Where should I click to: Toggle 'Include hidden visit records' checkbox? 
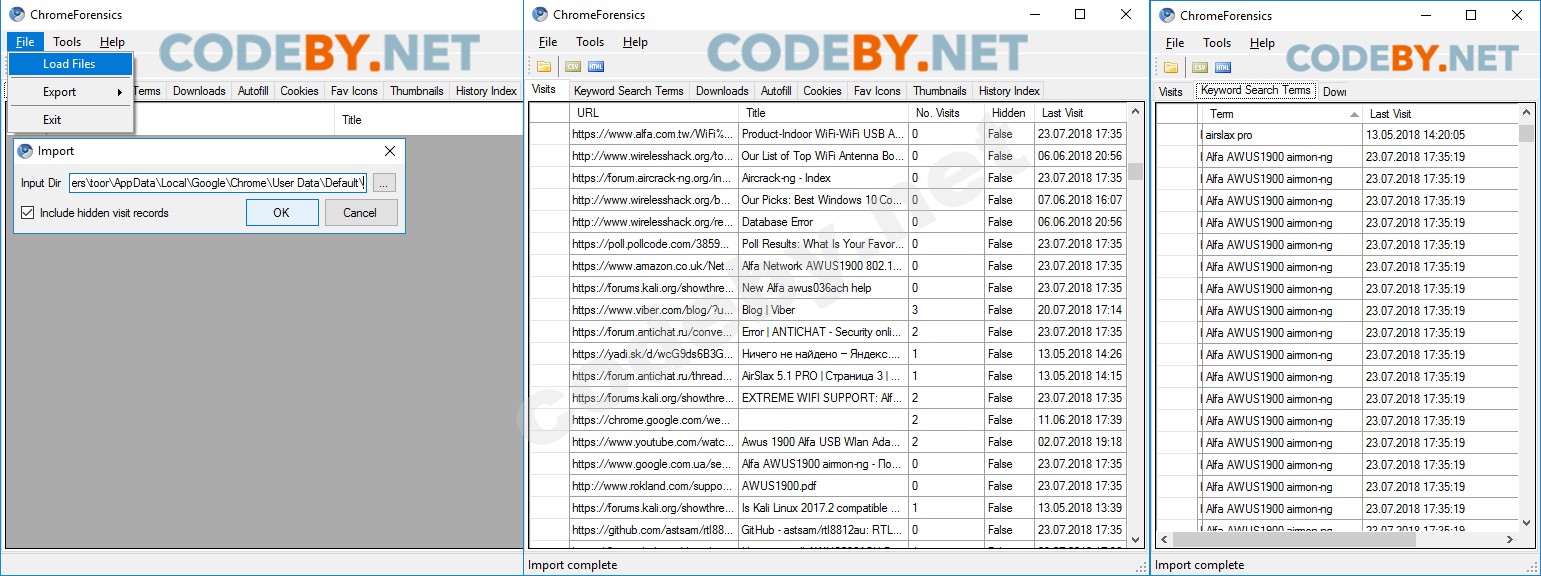point(28,213)
